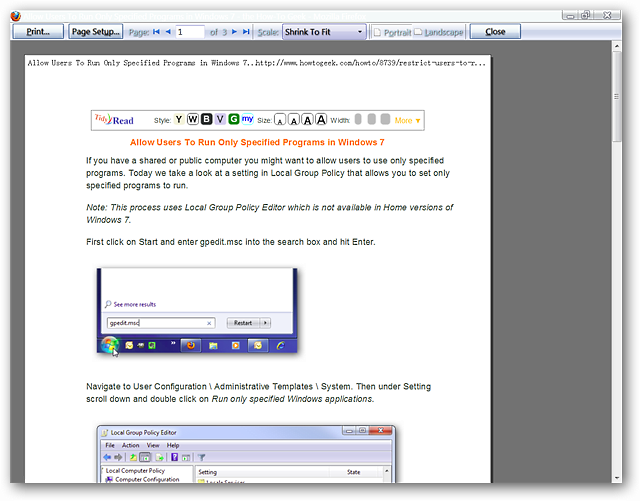Select TidyRead W style button
640x501 pixels.
click(193, 119)
